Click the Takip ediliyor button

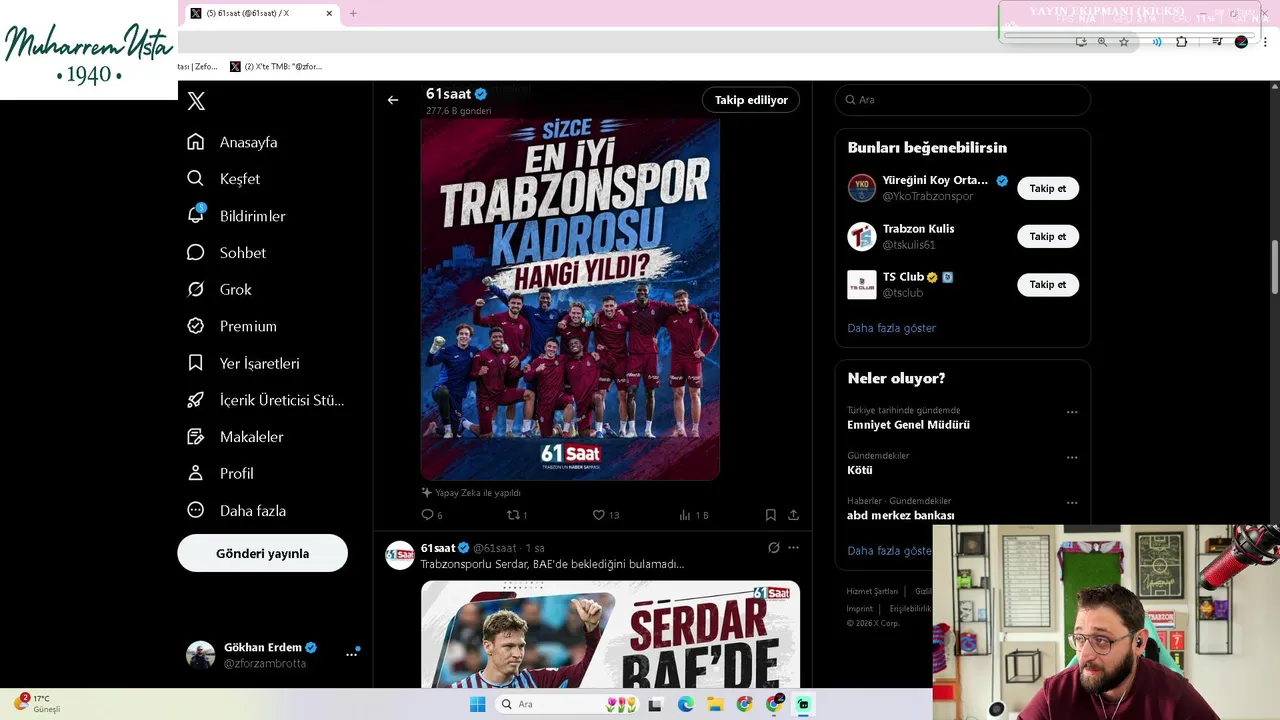coord(751,100)
